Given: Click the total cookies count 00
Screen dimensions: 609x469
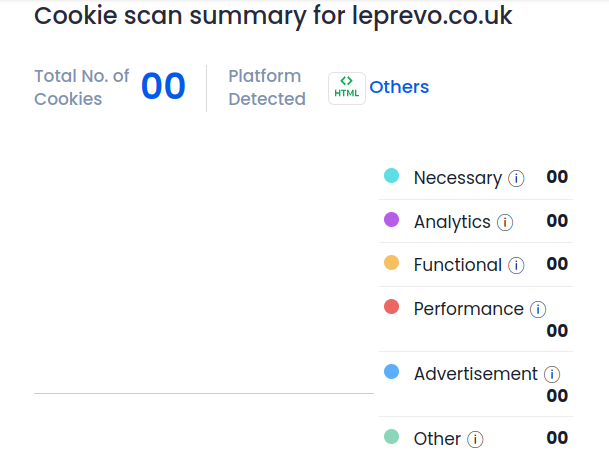Looking at the screenshot, I should point(163,87).
